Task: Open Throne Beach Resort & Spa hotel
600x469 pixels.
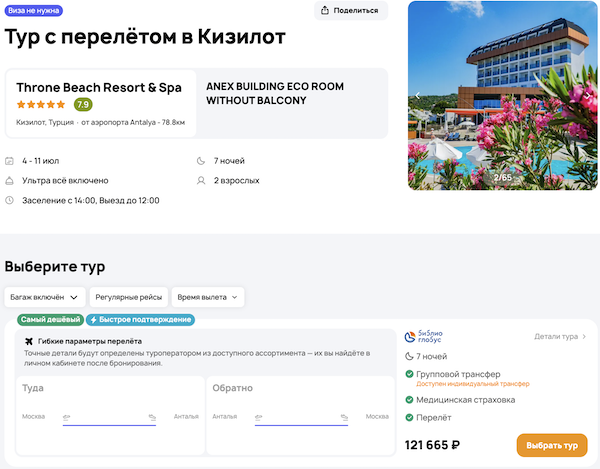Action: pyautogui.click(x=99, y=87)
